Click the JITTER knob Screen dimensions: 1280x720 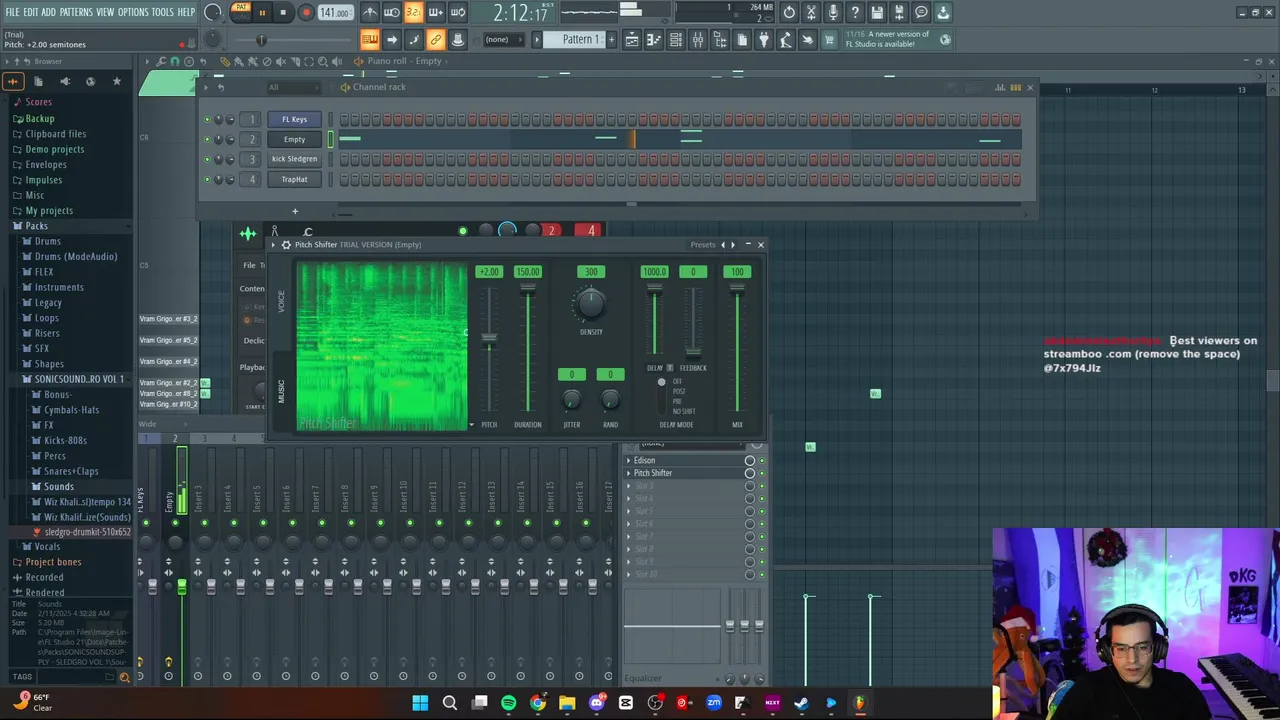coord(571,399)
